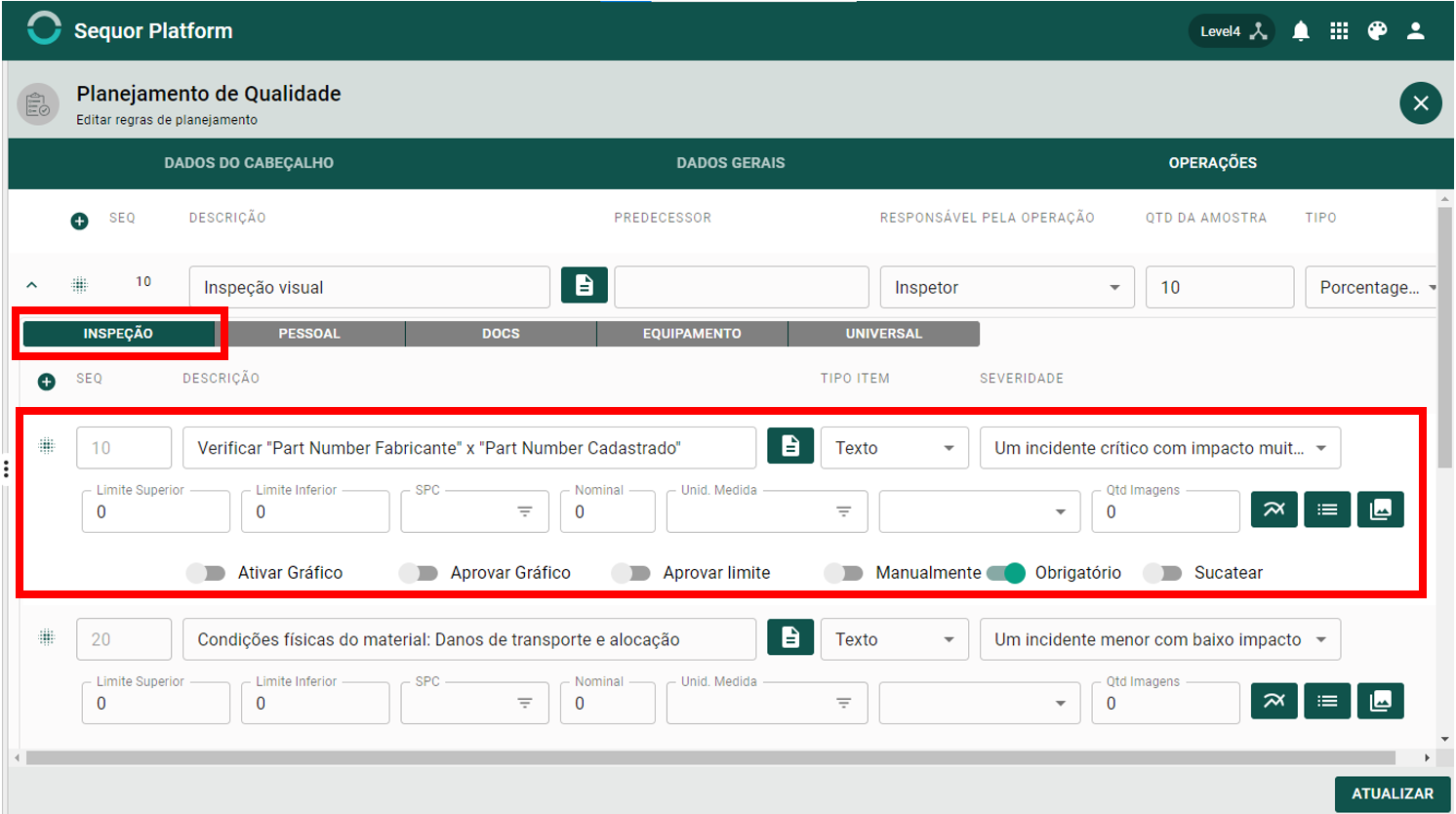Open the Texto type dropdown for item 20
The image size is (1456, 814).
(x=895, y=639)
